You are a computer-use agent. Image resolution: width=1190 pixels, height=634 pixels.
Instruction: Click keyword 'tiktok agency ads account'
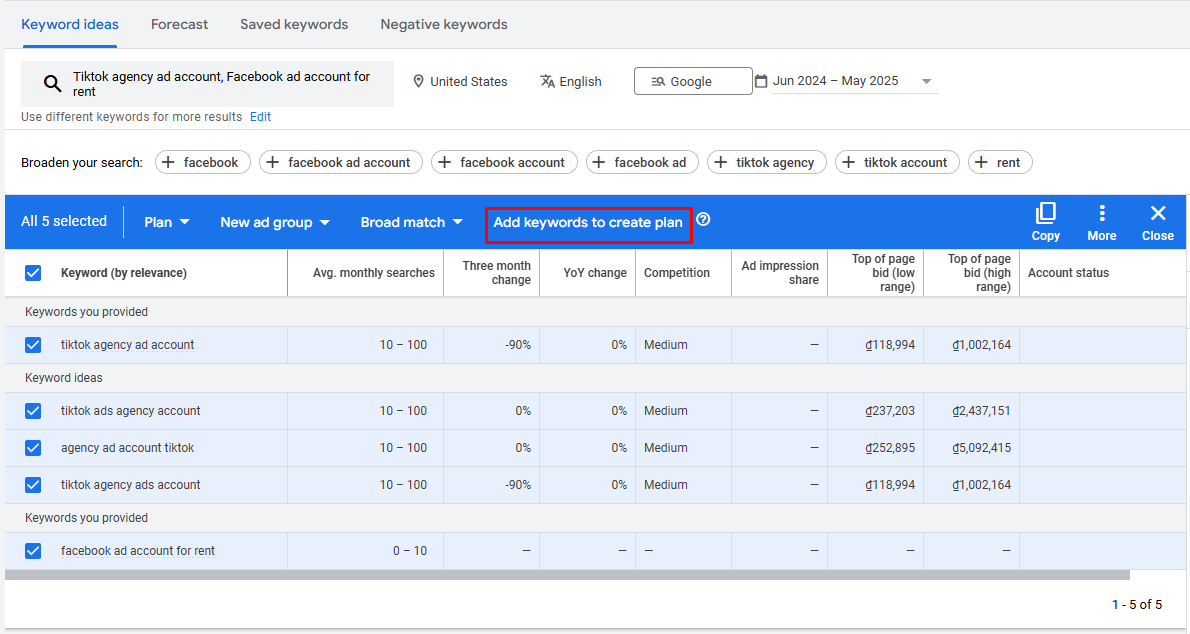point(131,484)
